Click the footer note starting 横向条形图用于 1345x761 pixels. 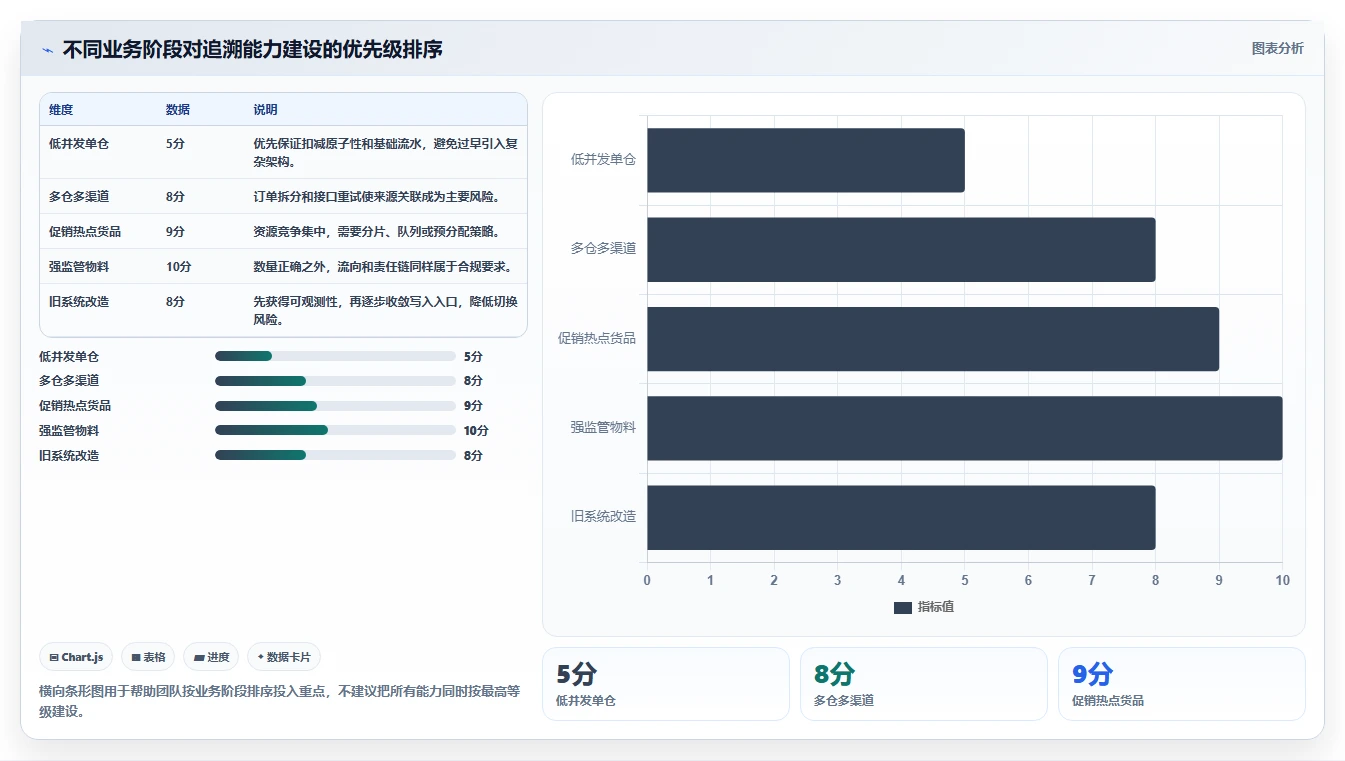[280, 701]
